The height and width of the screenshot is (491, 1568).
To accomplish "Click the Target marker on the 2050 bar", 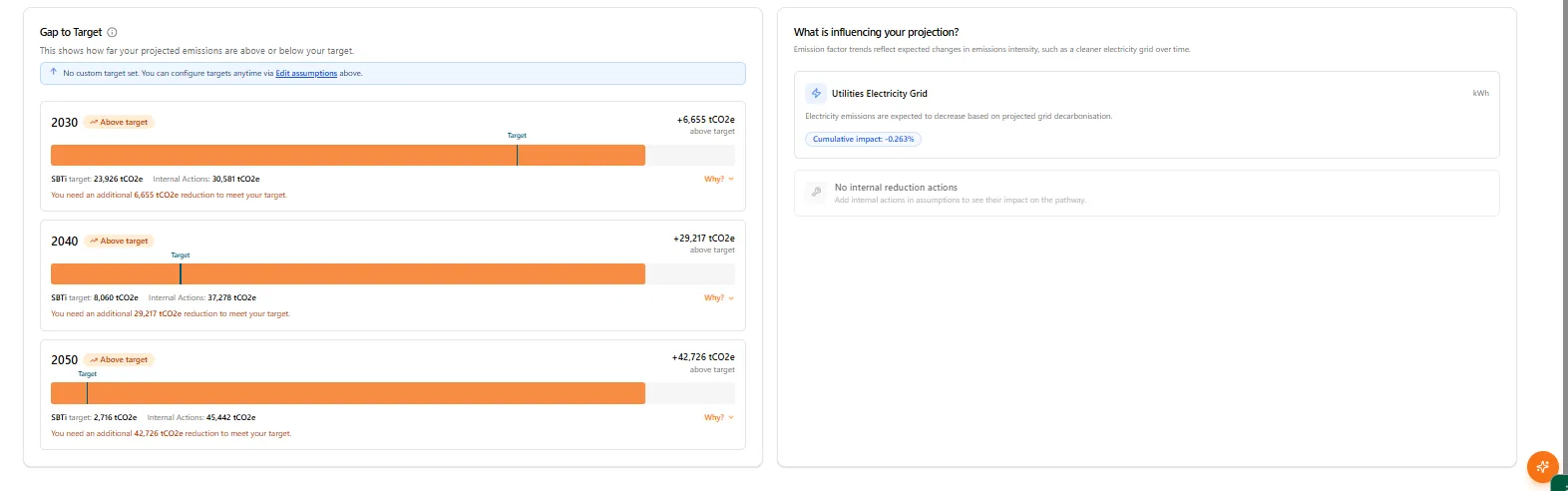I will click(x=87, y=392).
